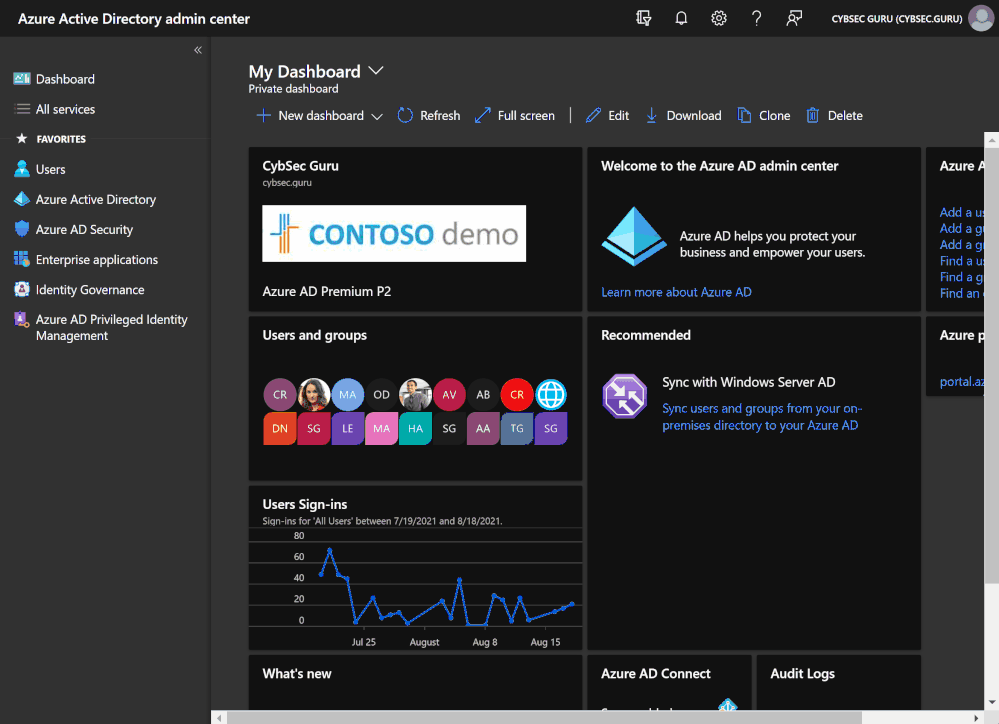Open the feedback icon in header
Image resolution: width=999 pixels, height=724 pixels.
(x=794, y=18)
